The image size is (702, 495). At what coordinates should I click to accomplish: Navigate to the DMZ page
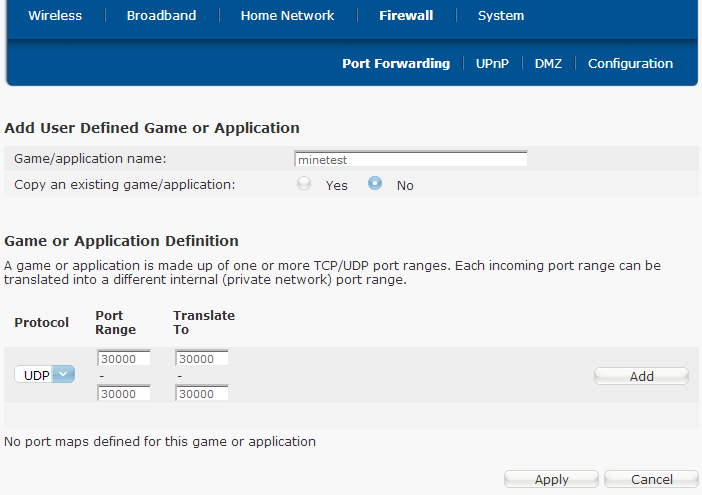pos(548,64)
